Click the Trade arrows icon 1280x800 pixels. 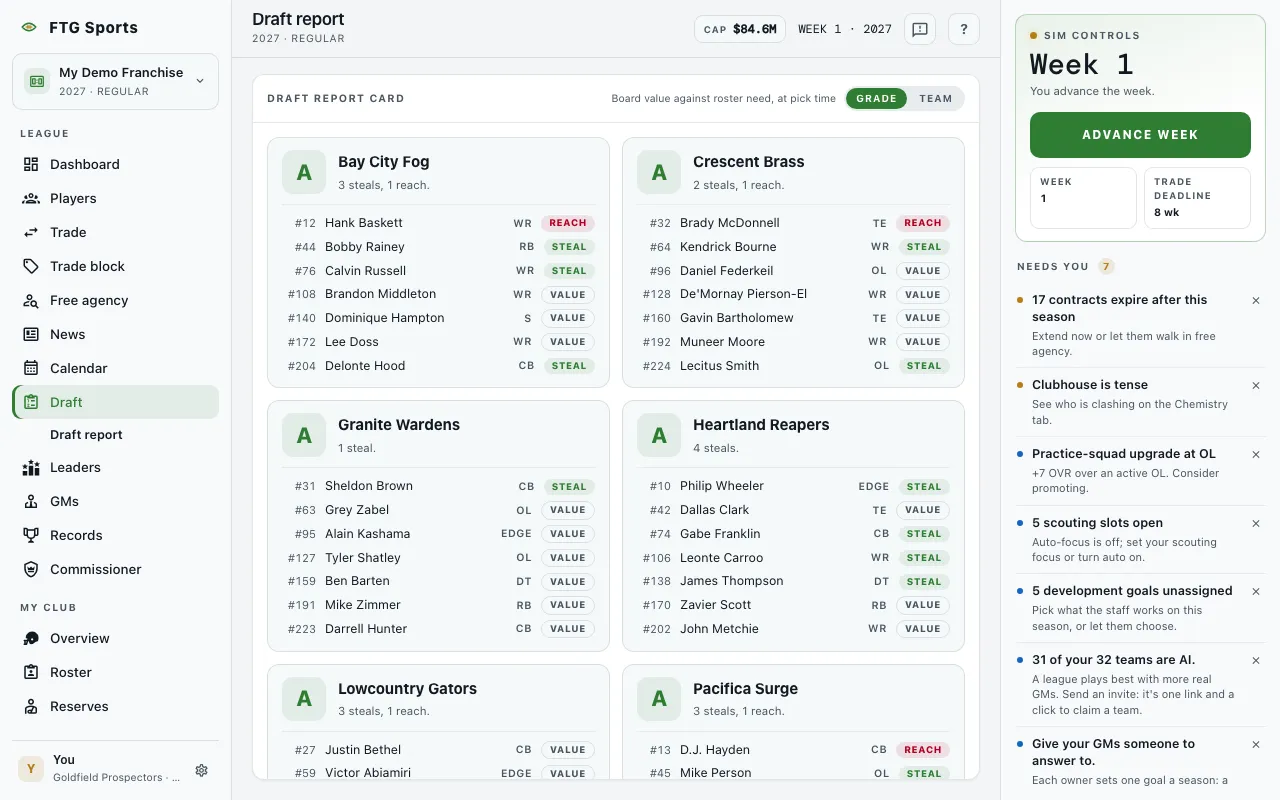pyautogui.click(x=31, y=232)
